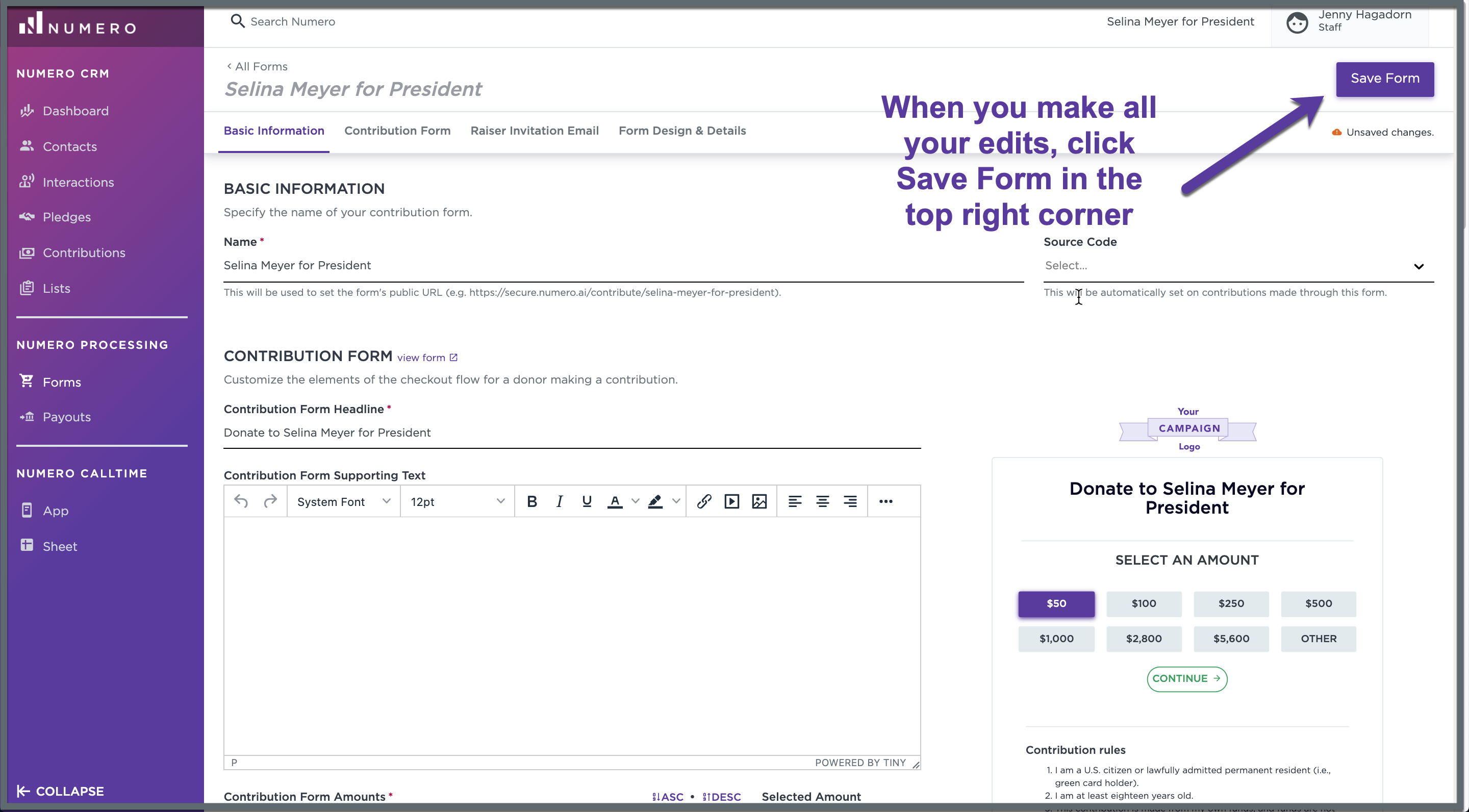Select the $5,600 amount in preview
This screenshot has width=1469, height=812.
(x=1231, y=639)
